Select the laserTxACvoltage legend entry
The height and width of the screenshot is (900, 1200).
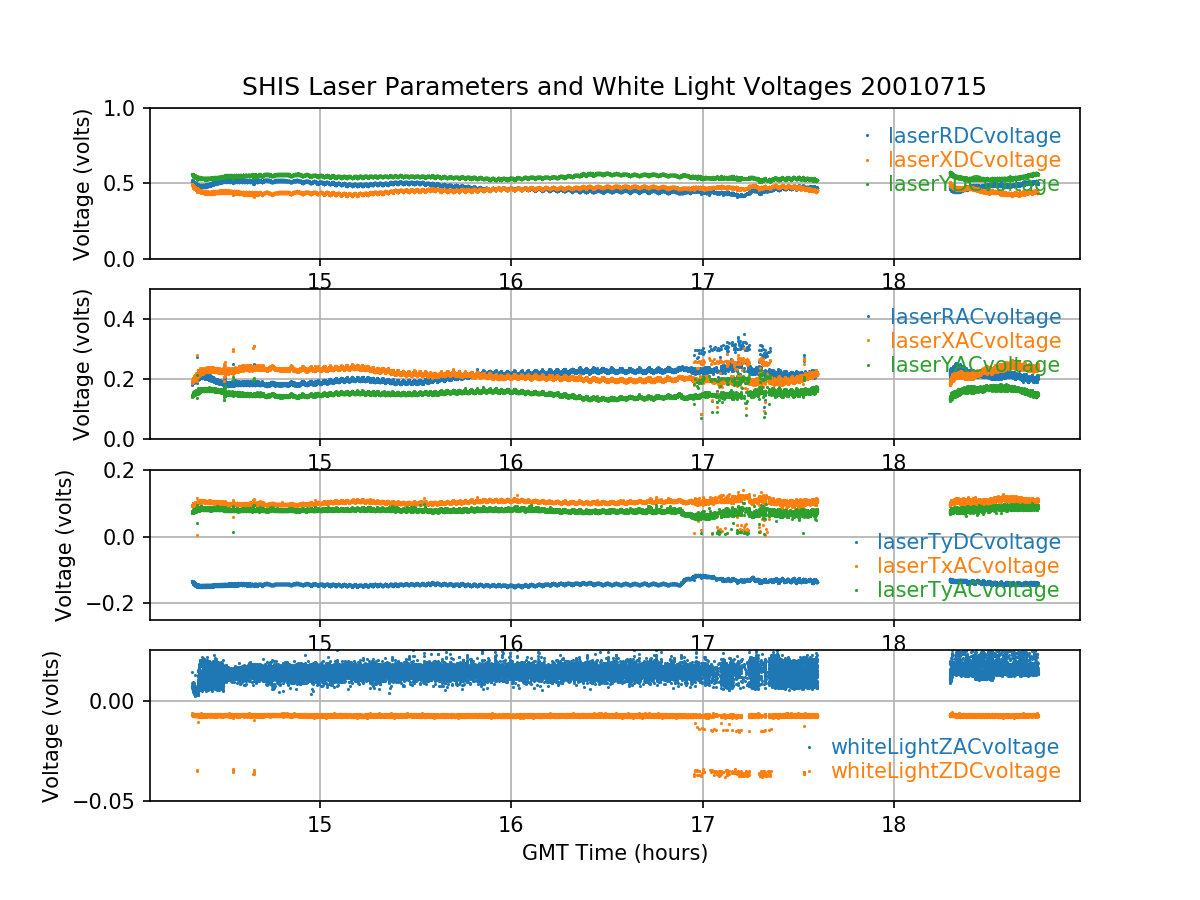[x=968, y=566]
